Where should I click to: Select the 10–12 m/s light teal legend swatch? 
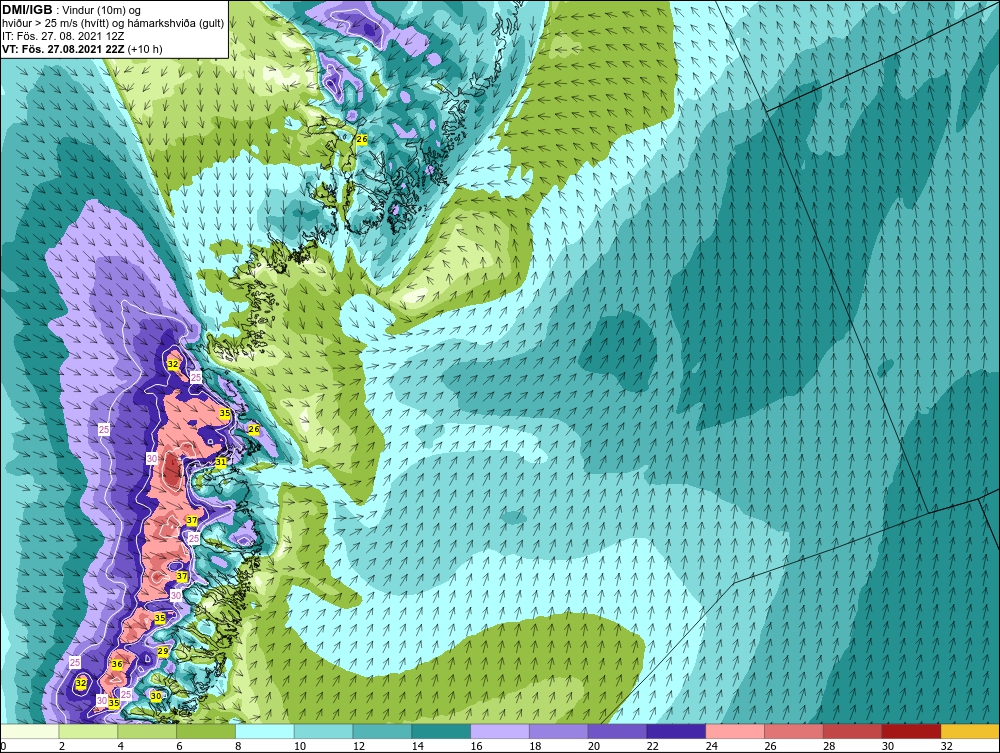pyautogui.click(x=323, y=731)
